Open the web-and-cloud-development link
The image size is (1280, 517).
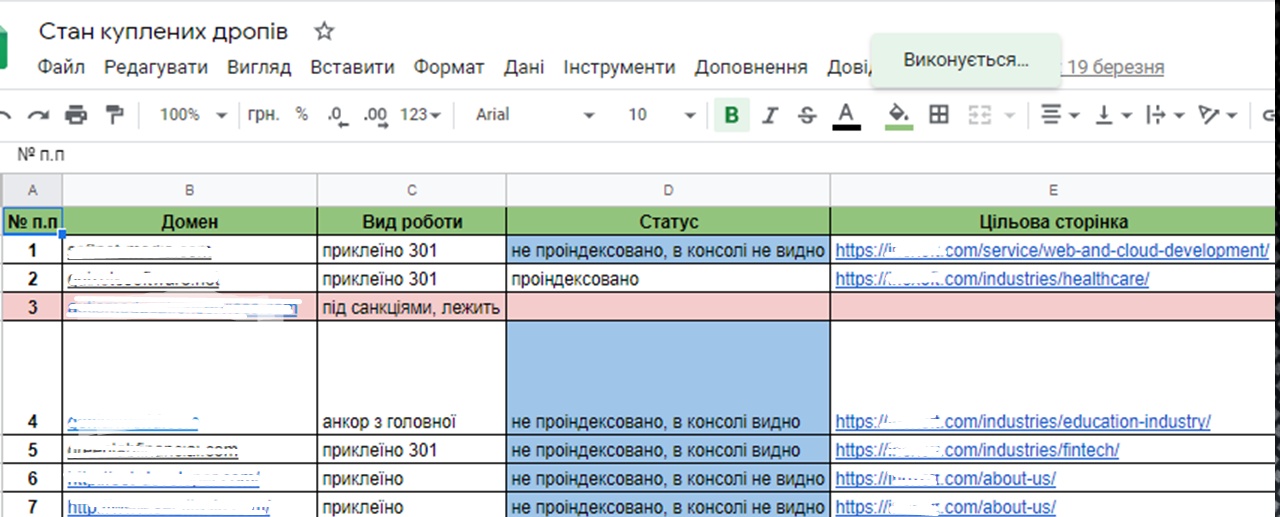(x=1053, y=250)
